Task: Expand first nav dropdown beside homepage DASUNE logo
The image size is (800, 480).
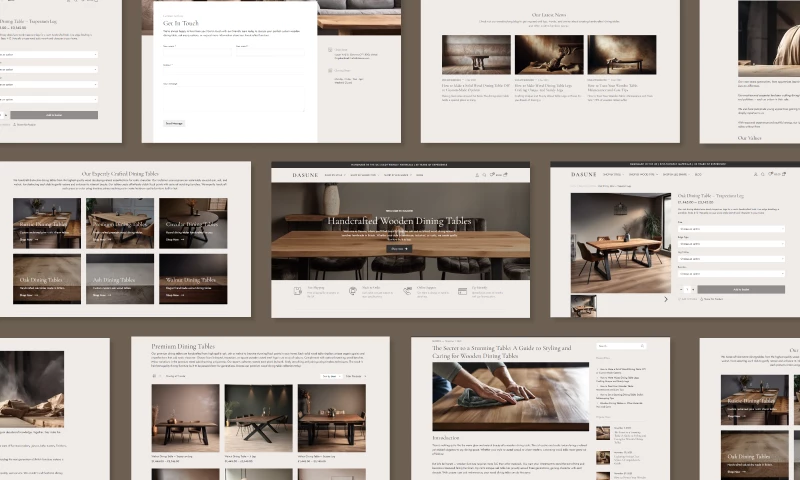Action: click(335, 175)
